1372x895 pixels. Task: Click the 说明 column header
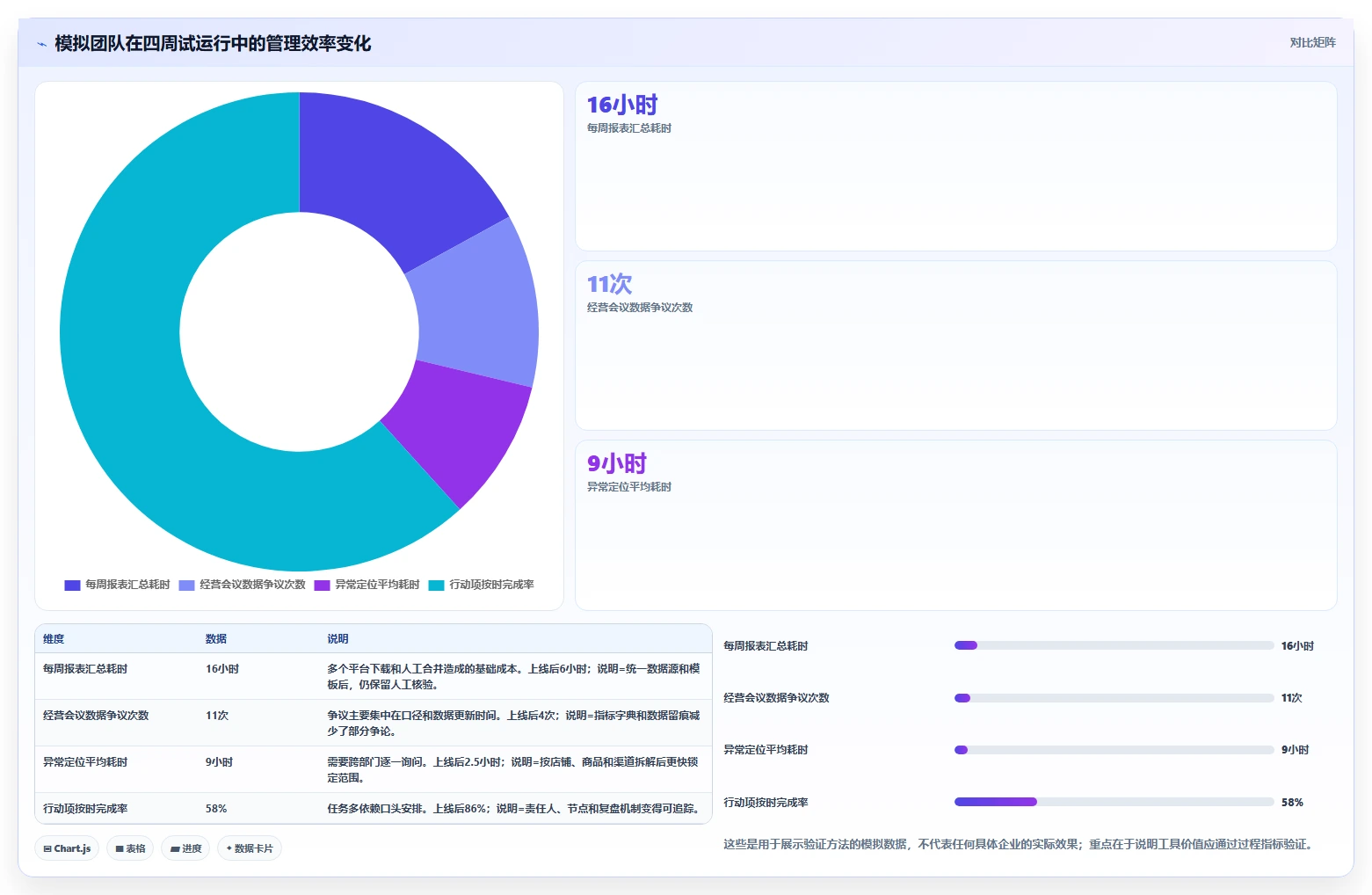(x=338, y=639)
